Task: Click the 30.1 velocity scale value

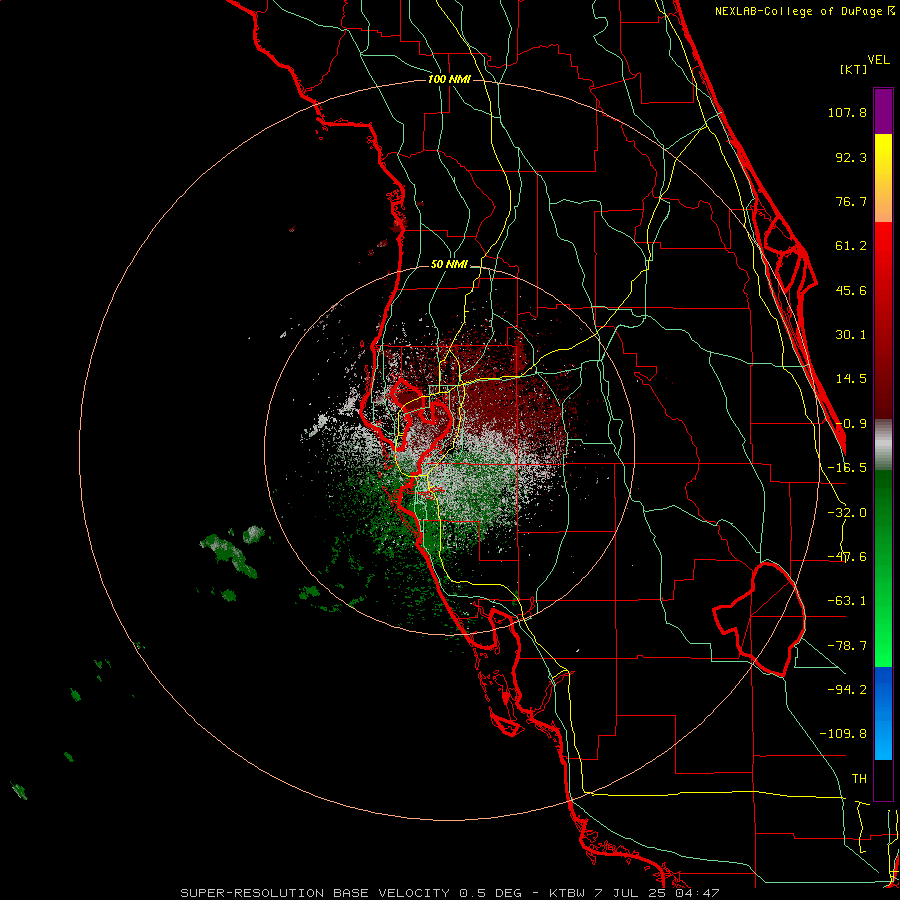Action: click(x=851, y=335)
